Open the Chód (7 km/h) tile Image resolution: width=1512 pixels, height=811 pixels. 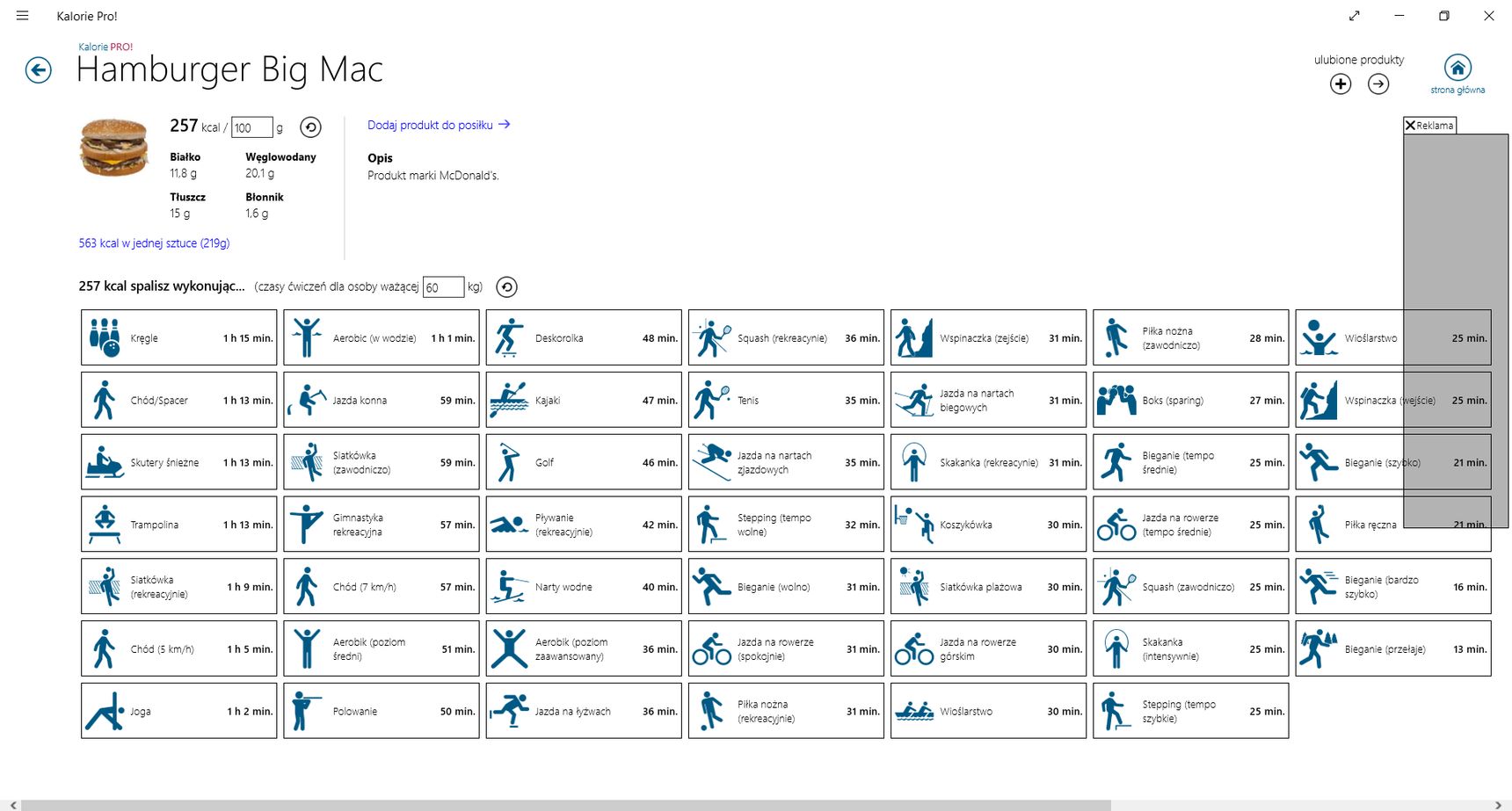click(x=382, y=587)
